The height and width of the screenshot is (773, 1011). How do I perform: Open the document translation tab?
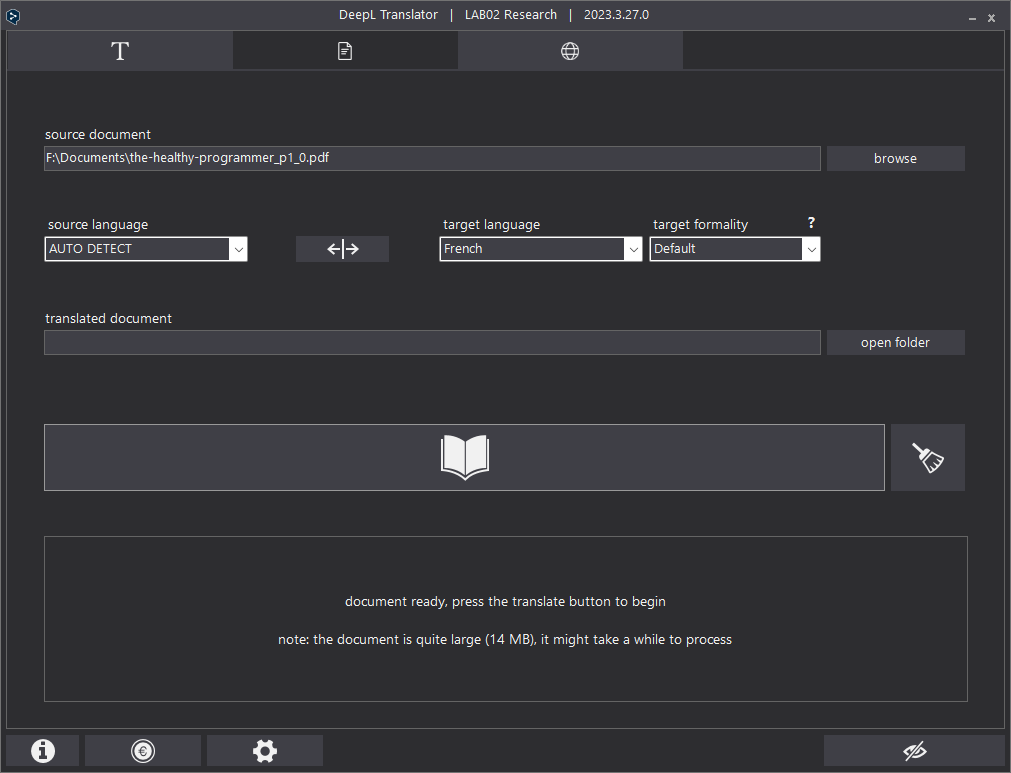tap(345, 51)
